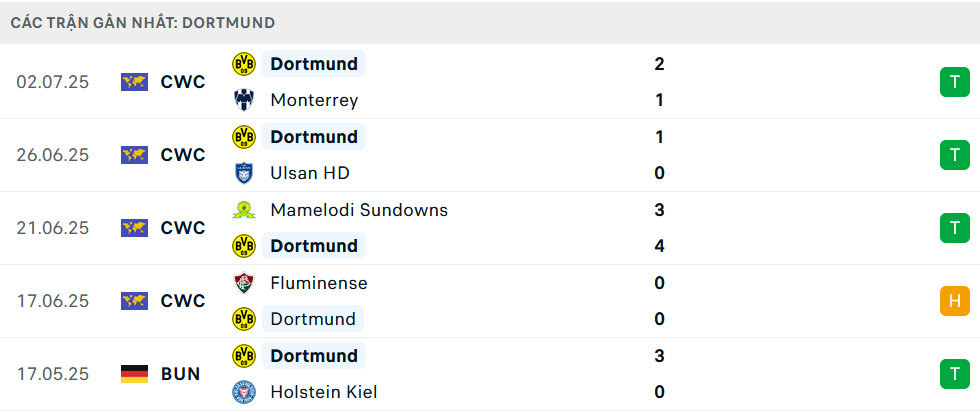Click CWC competition icon for 02.07.25 match
The image size is (980, 412).
click(x=134, y=82)
